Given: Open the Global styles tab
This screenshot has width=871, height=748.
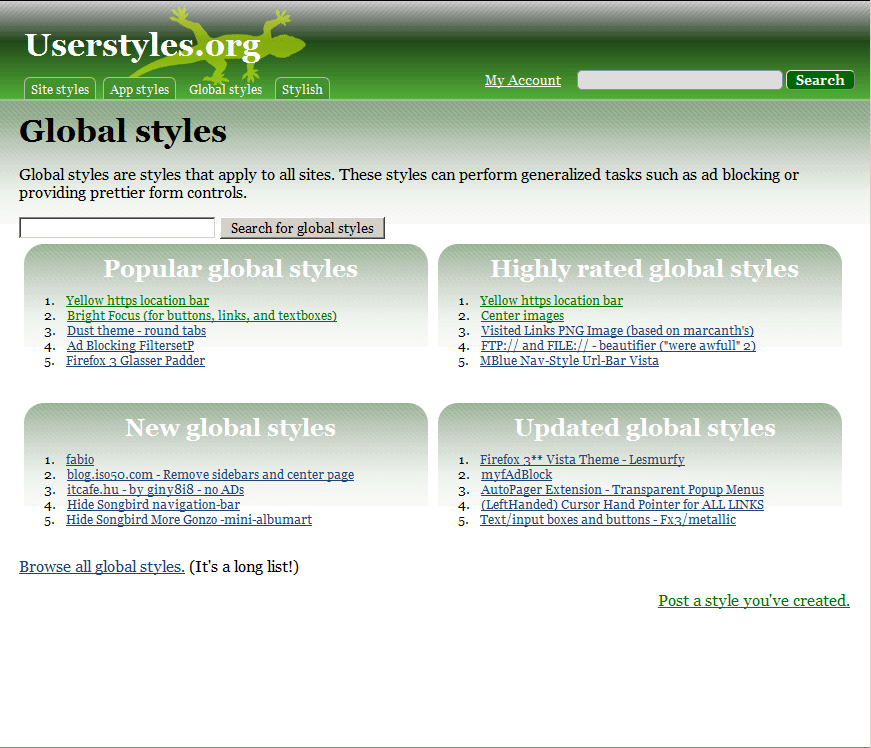Looking at the screenshot, I should pyautogui.click(x=225, y=89).
